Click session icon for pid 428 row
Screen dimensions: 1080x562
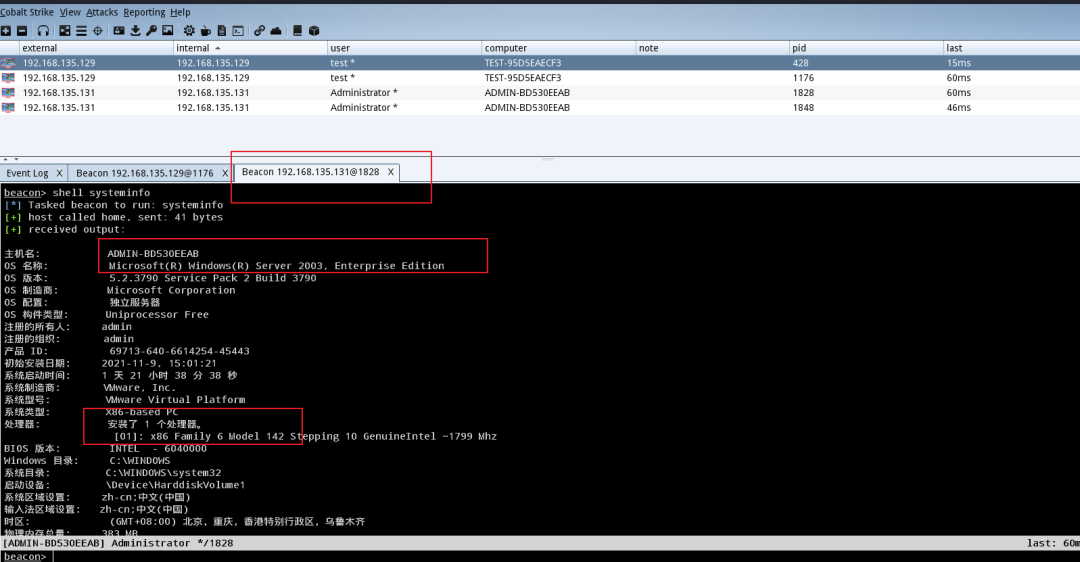(8, 63)
